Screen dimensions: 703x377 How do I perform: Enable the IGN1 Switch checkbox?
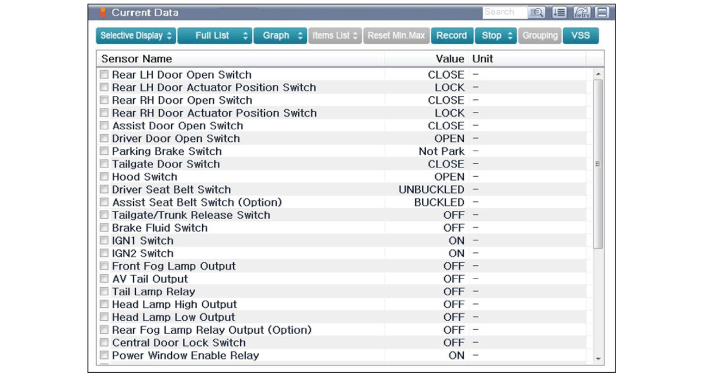point(104,240)
